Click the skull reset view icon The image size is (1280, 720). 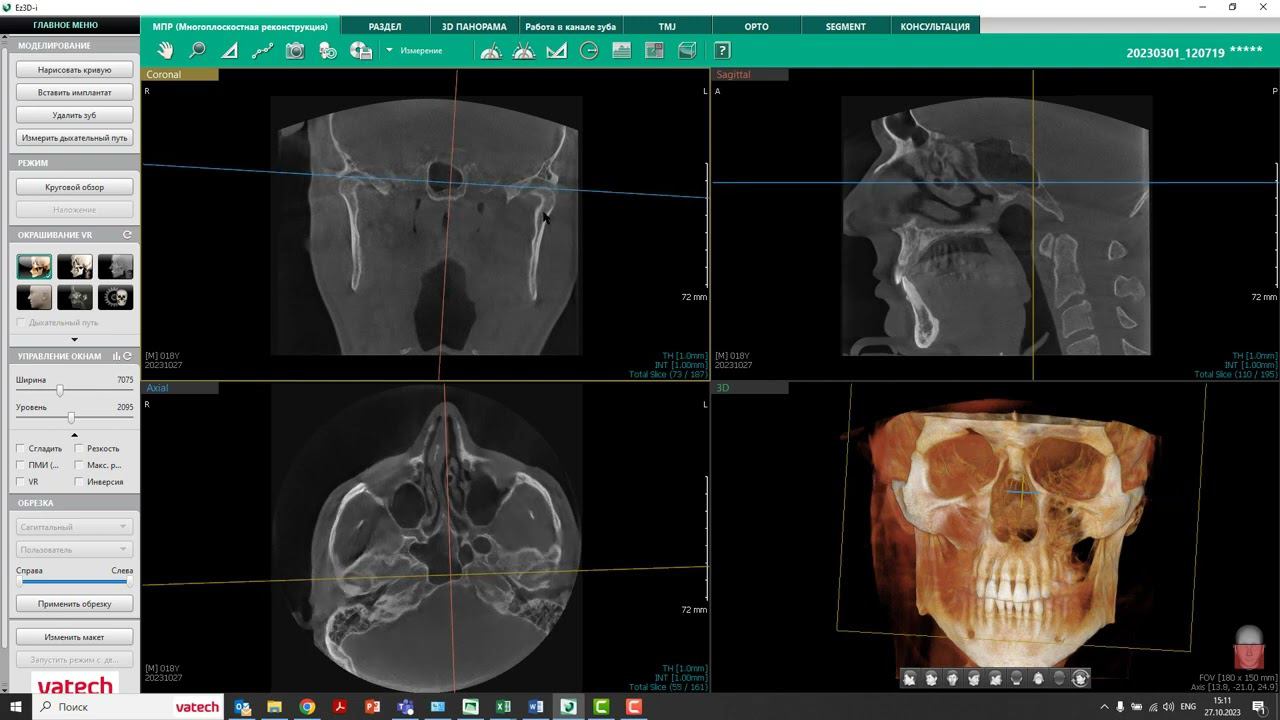pos(328,50)
